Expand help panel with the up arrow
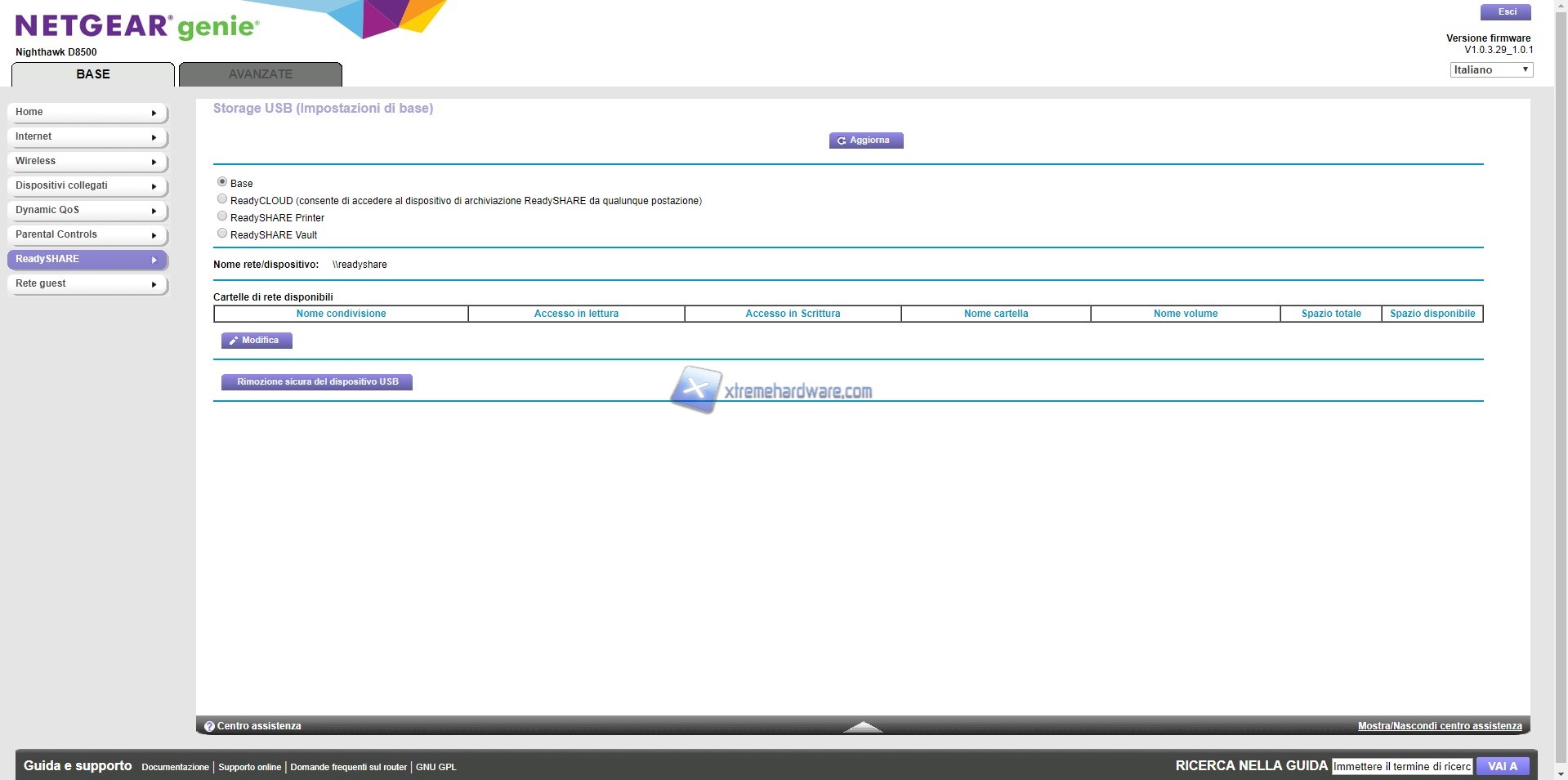Image resolution: width=1568 pixels, height=780 pixels. coord(863,726)
